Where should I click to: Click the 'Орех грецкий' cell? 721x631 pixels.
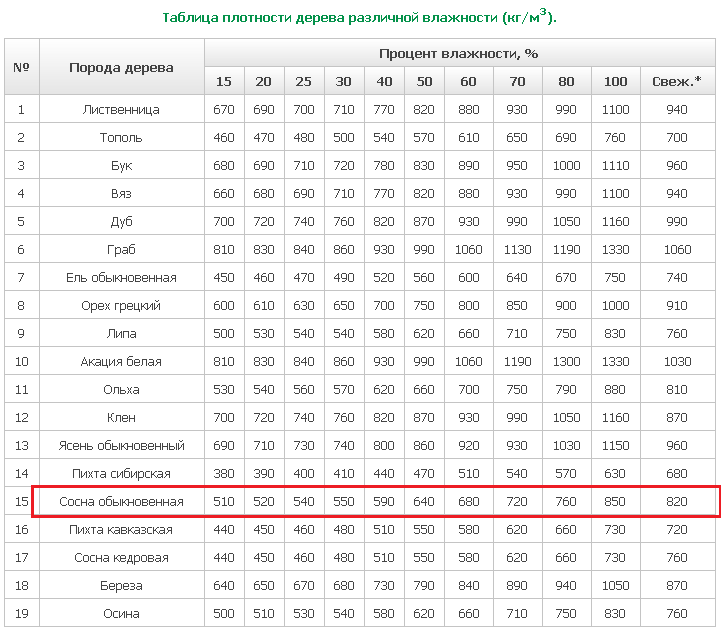tap(122, 305)
